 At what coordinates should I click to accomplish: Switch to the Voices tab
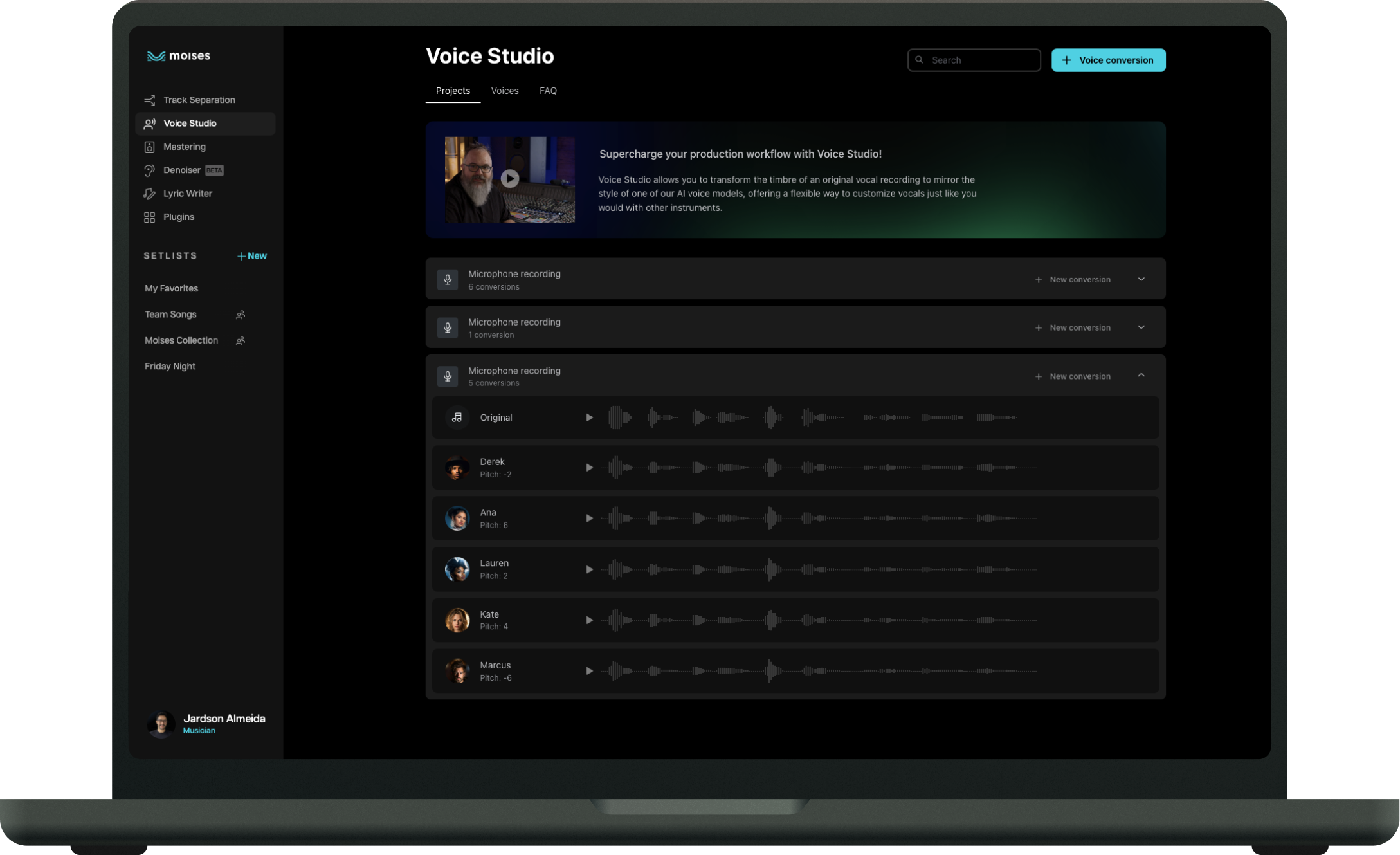(x=504, y=91)
